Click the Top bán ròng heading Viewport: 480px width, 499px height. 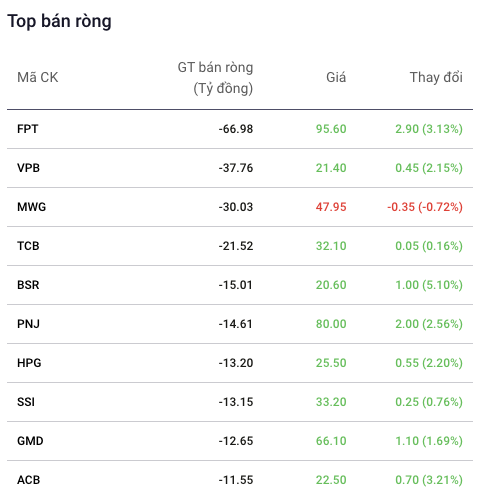point(59,21)
